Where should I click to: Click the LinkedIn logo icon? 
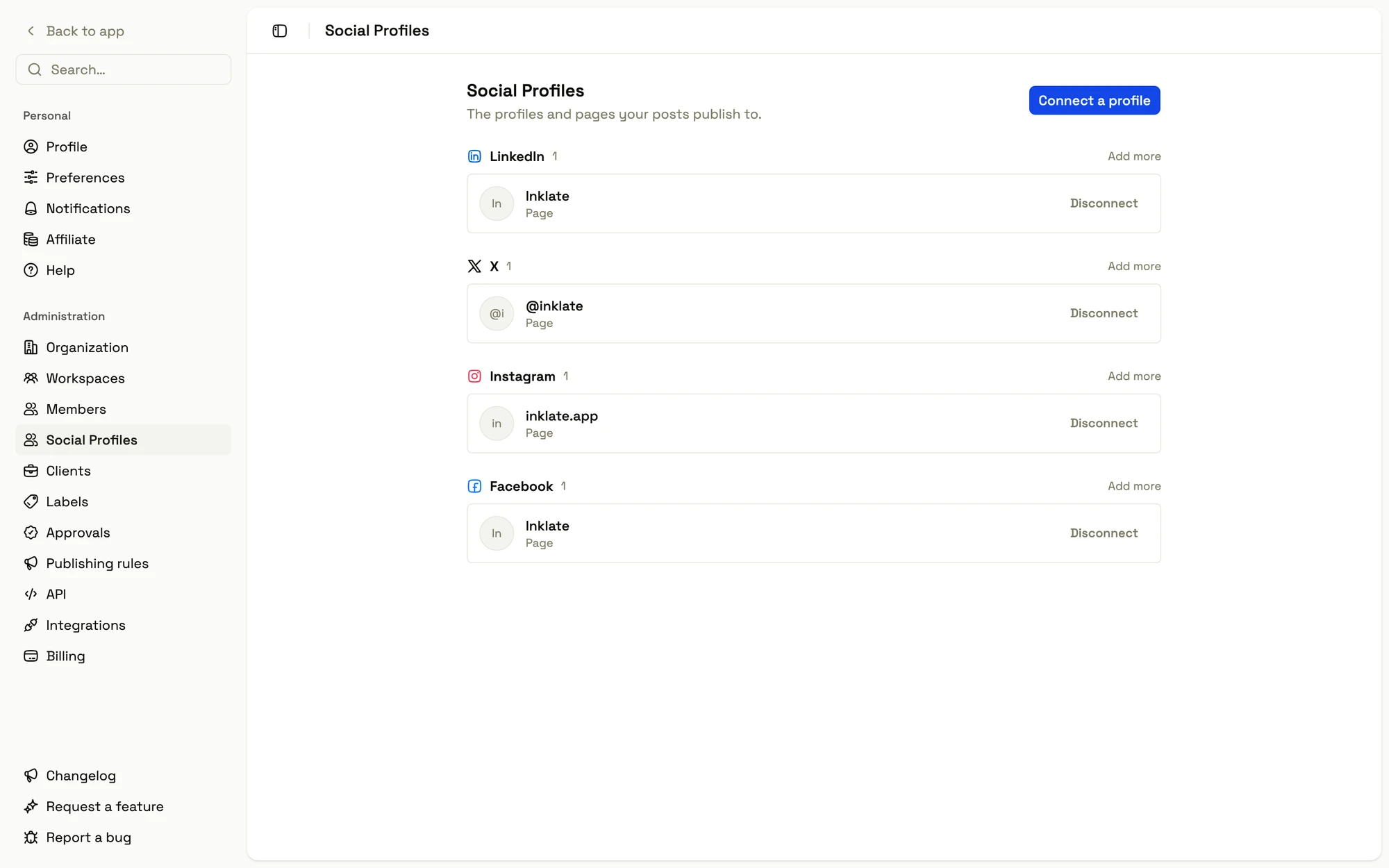coord(474,156)
